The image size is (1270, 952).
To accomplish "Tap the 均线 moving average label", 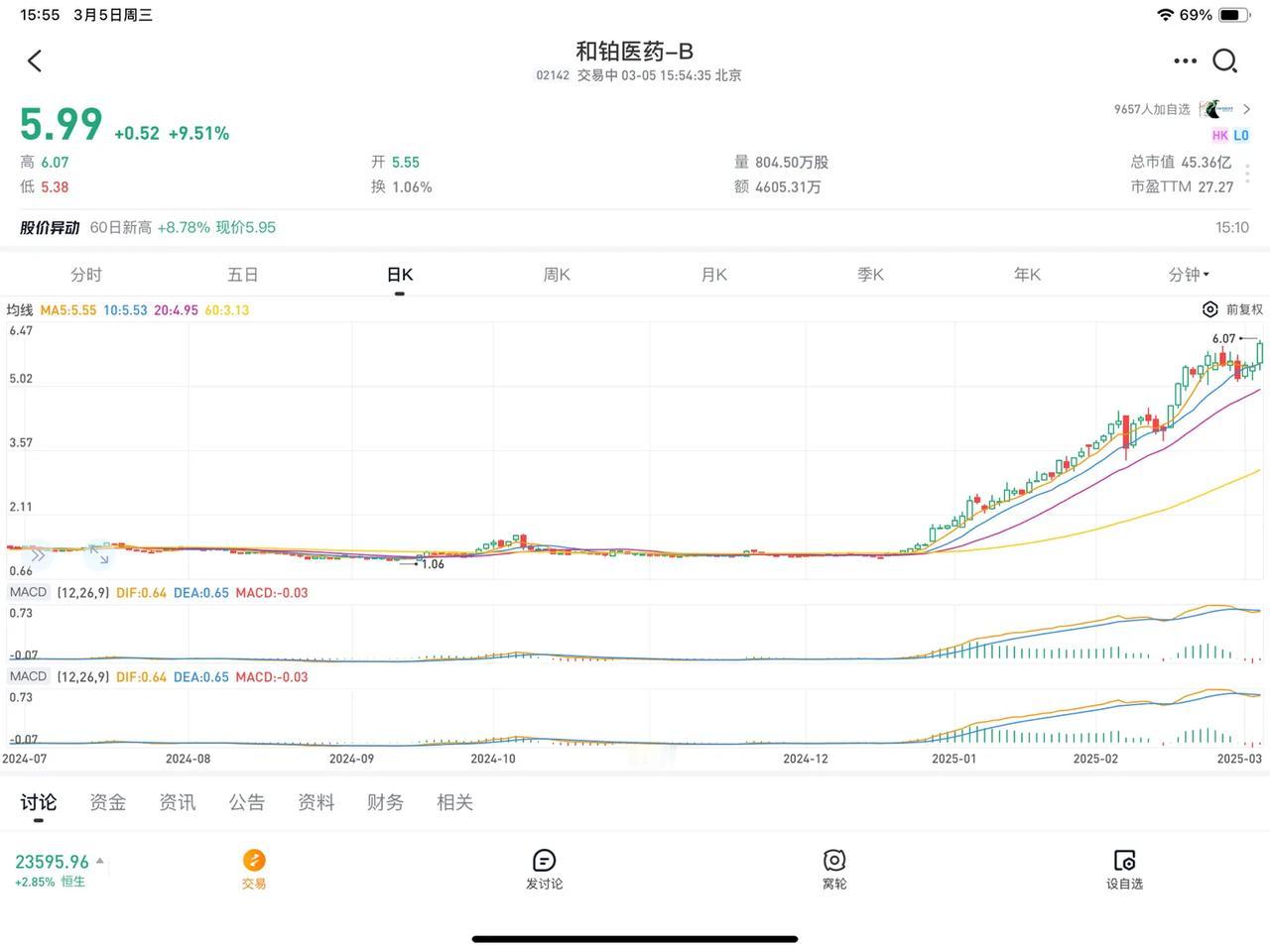I will click(20, 309).
